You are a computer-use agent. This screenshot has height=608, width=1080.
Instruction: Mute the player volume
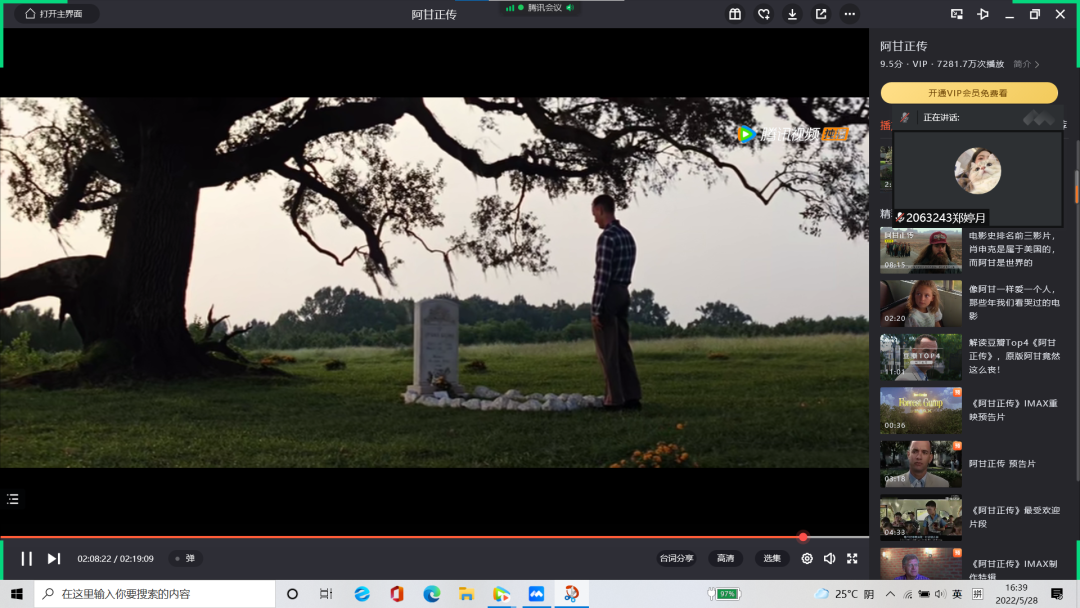[829, 558]
